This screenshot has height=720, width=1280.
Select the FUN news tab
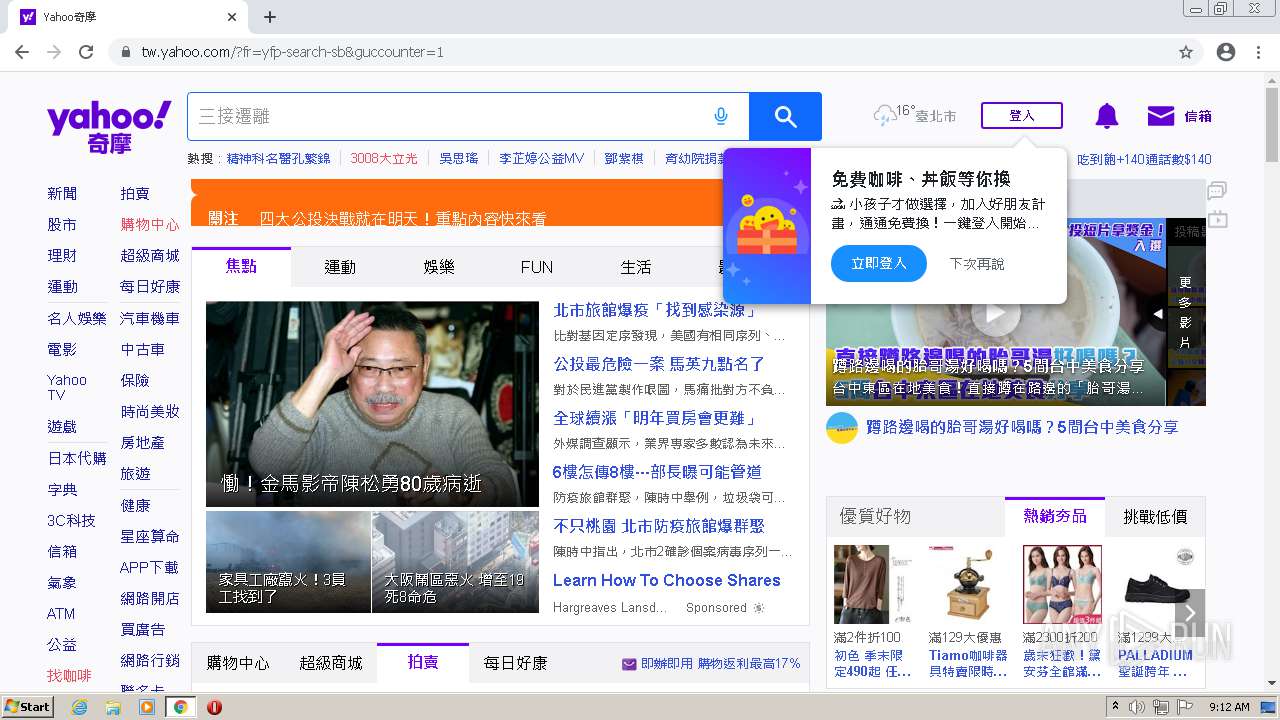pos(537,267)
